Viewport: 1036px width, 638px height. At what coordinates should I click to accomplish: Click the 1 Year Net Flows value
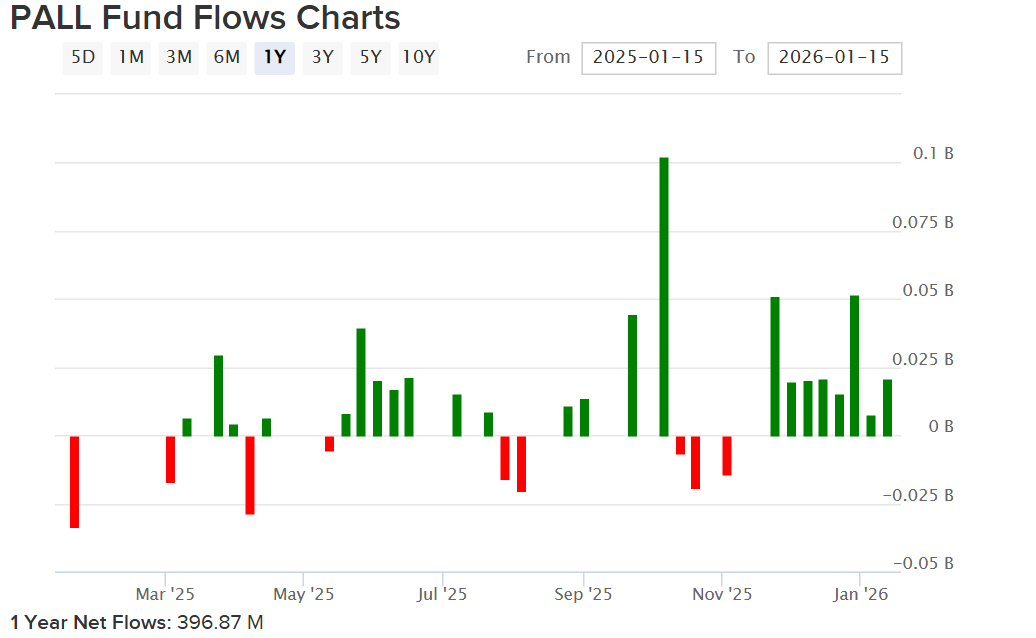pos(220,623)
